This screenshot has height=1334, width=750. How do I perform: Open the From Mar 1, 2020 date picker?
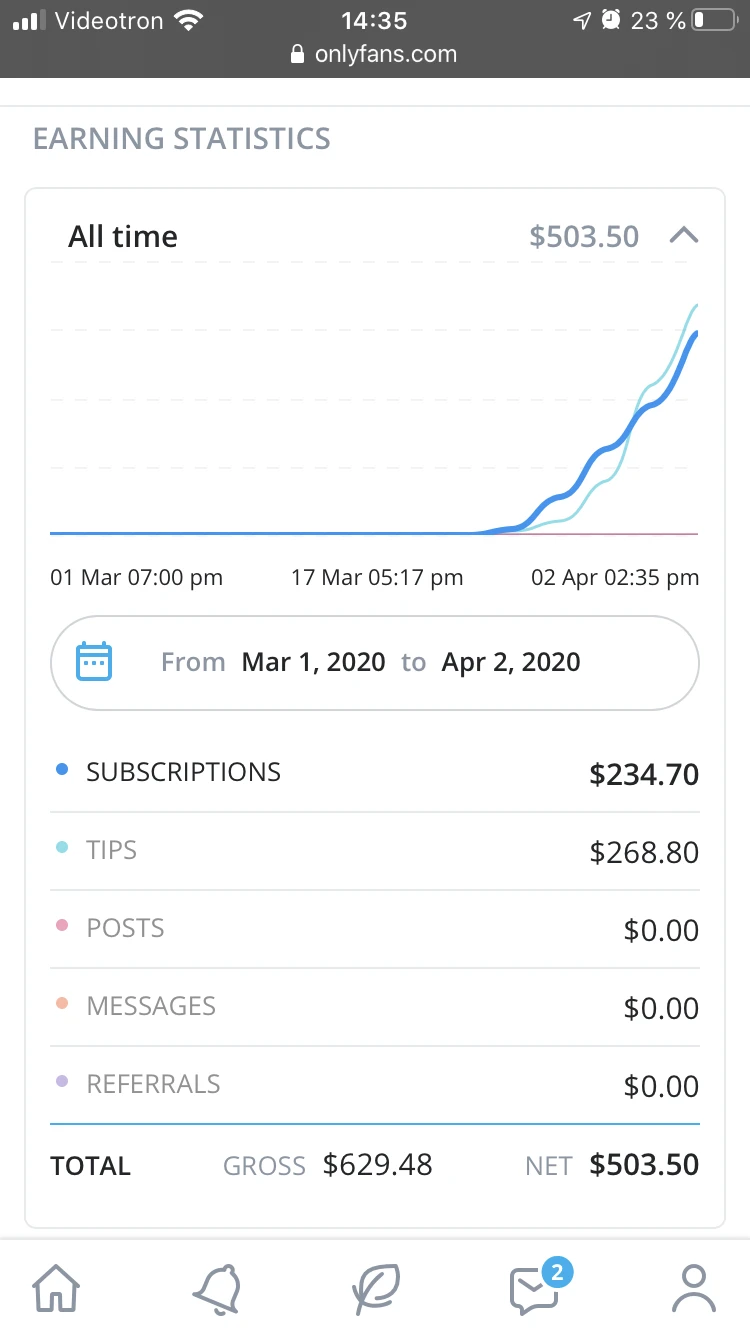[313, 662]
